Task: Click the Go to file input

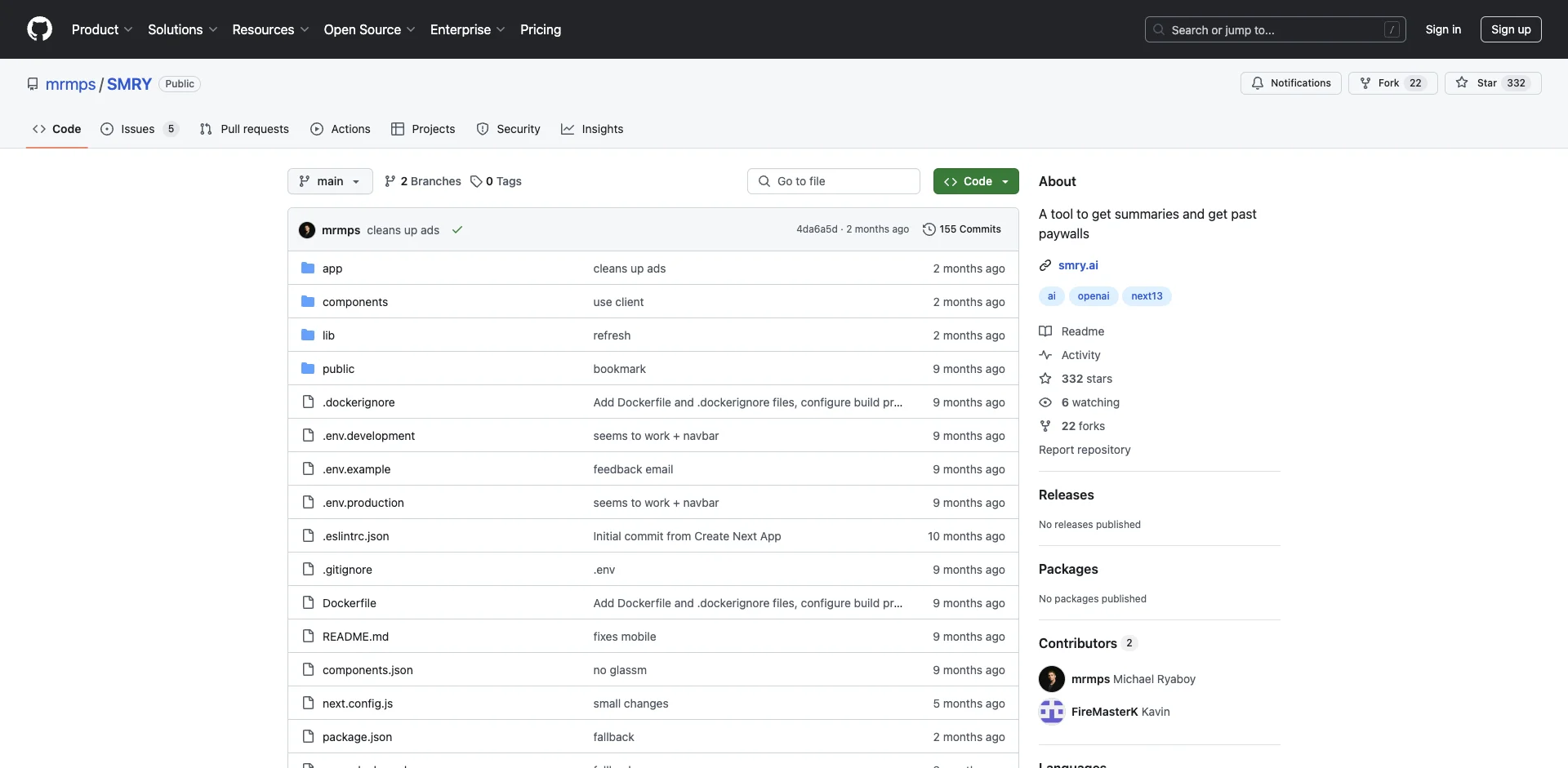Action: (834, 181)
